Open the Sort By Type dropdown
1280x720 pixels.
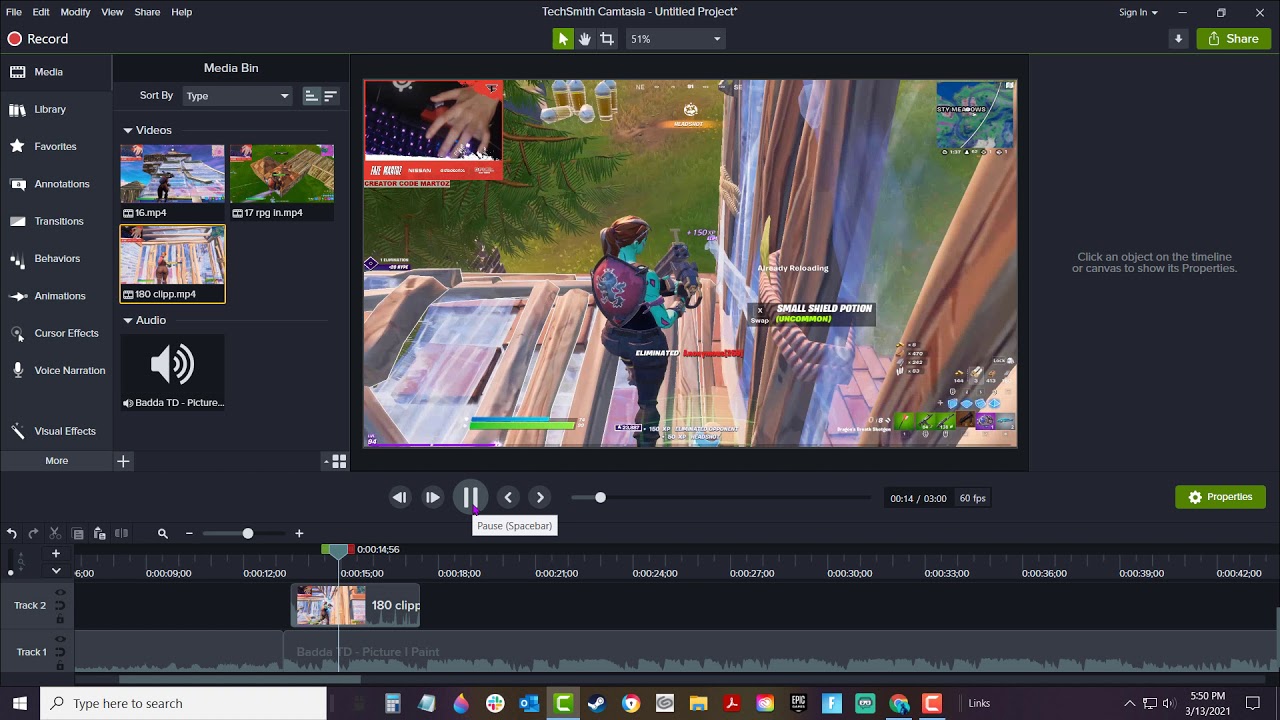(237, 96)
